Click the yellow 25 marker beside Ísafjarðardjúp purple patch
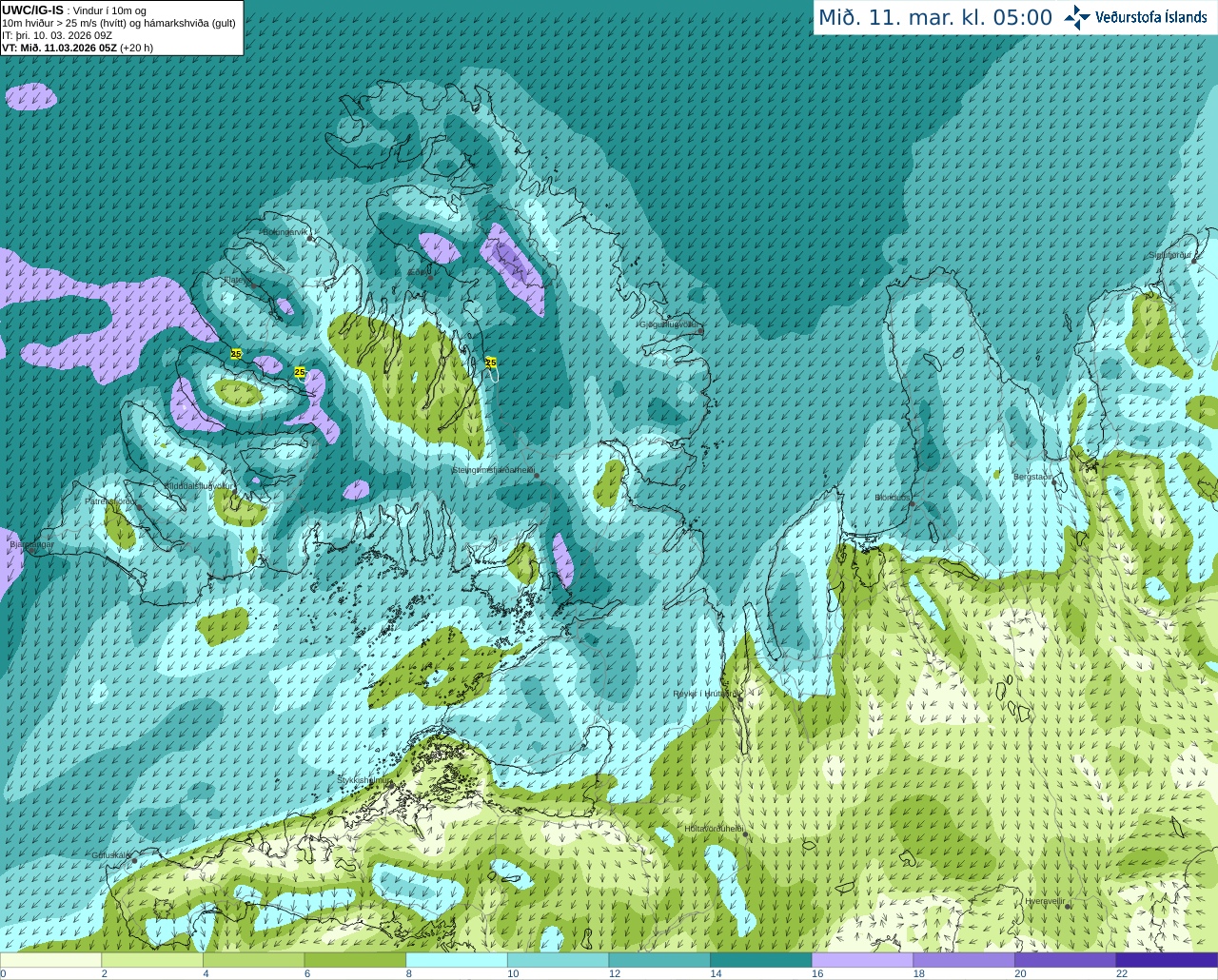Image resolution: width=1218 pixels, height=980 pixels. 300,372
